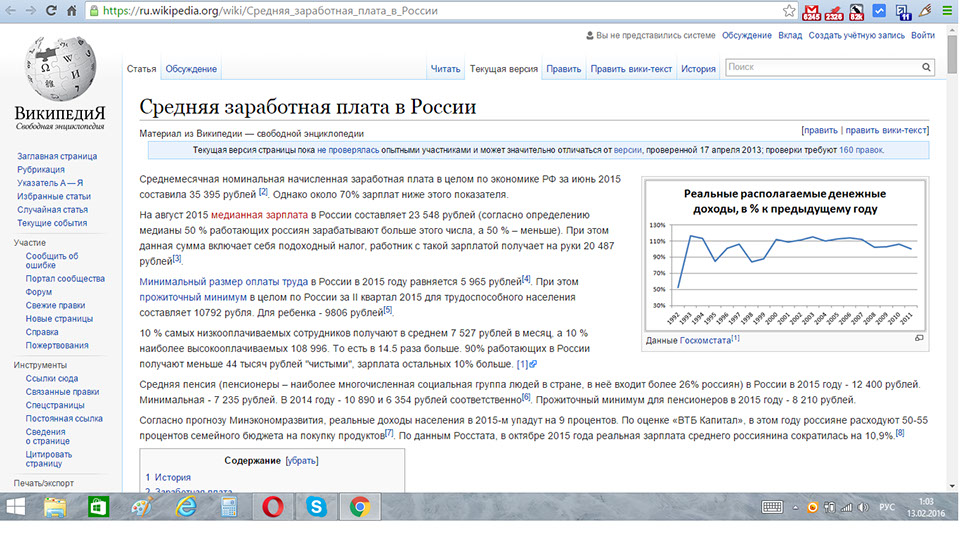This screenshot has height=540, width=960.
Task: Click inside the Поиск search field
Action: 823,67
